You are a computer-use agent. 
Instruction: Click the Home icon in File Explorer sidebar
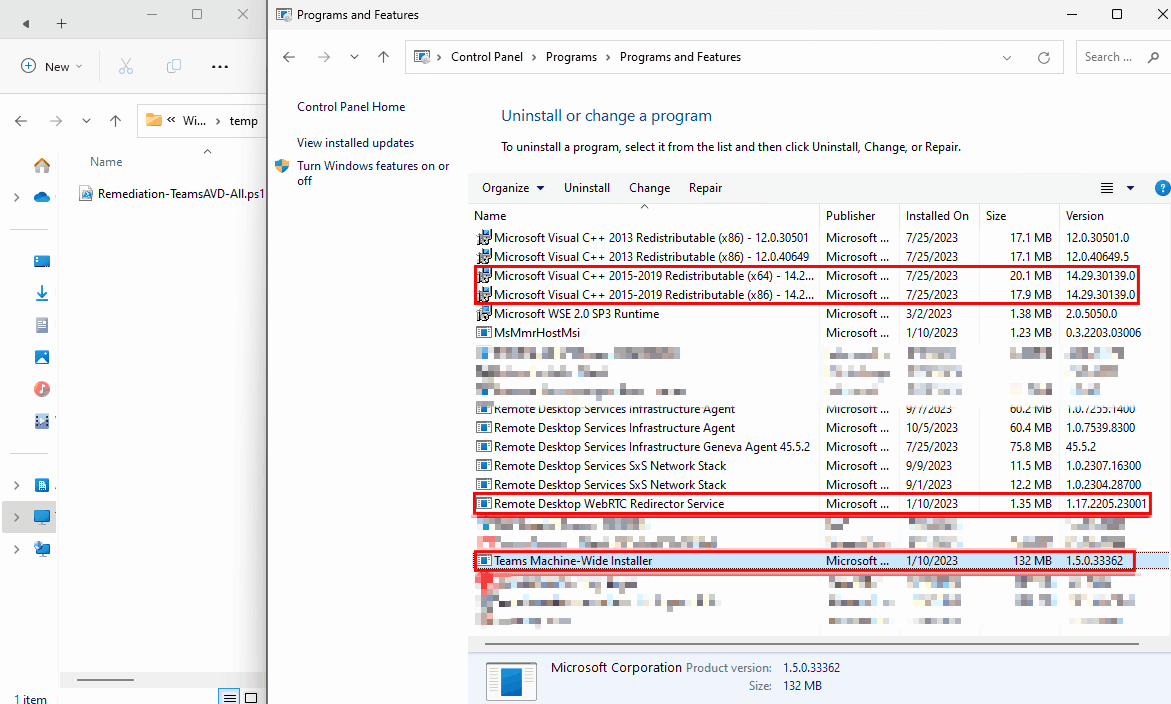click(42, 165)
